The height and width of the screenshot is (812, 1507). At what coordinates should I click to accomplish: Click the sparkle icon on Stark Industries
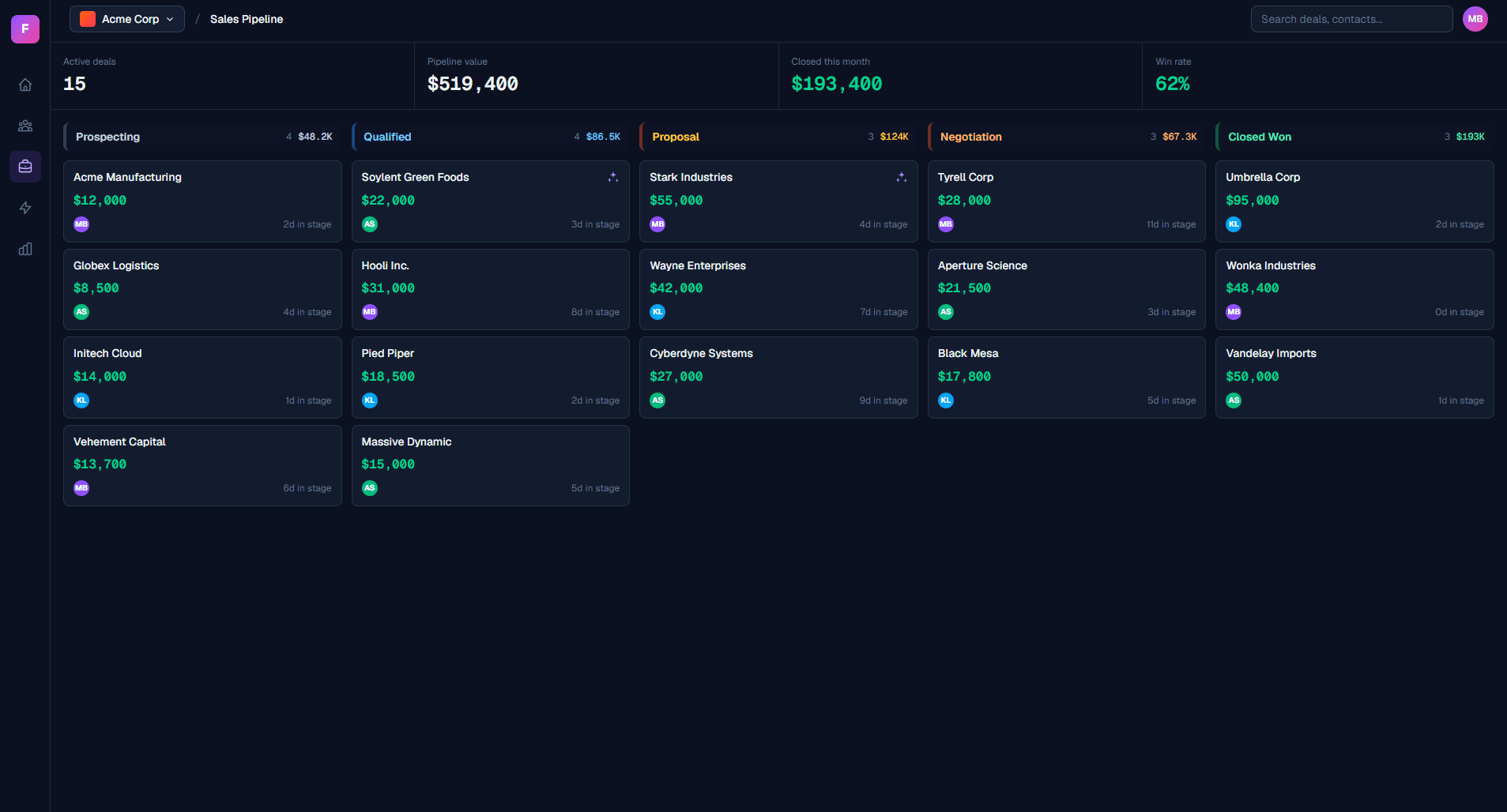[x=901, y=178]
